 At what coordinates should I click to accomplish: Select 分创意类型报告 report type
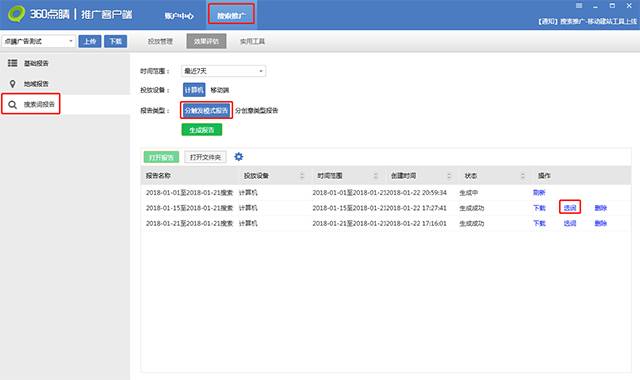(256, 110)
